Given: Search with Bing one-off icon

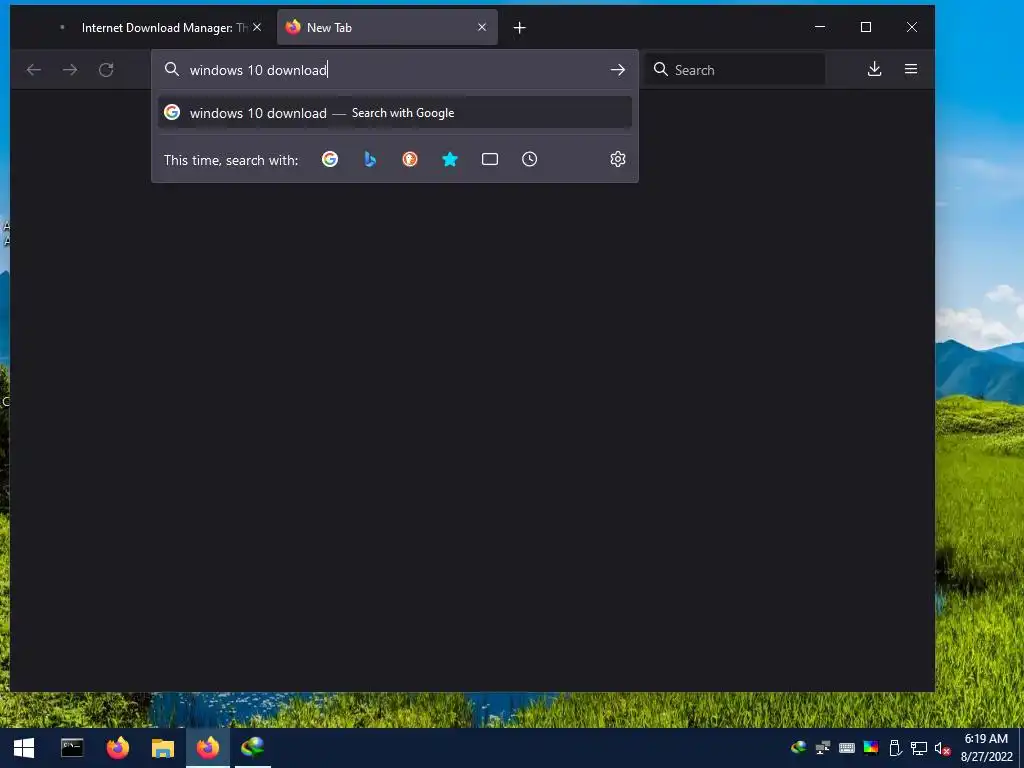Looking at the screenshot, I should click(370, 159).
